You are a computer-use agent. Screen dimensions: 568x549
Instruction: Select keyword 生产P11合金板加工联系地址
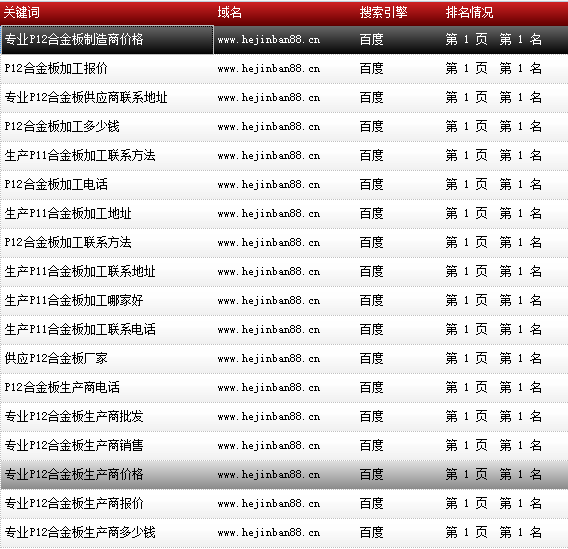coord(80,271)
